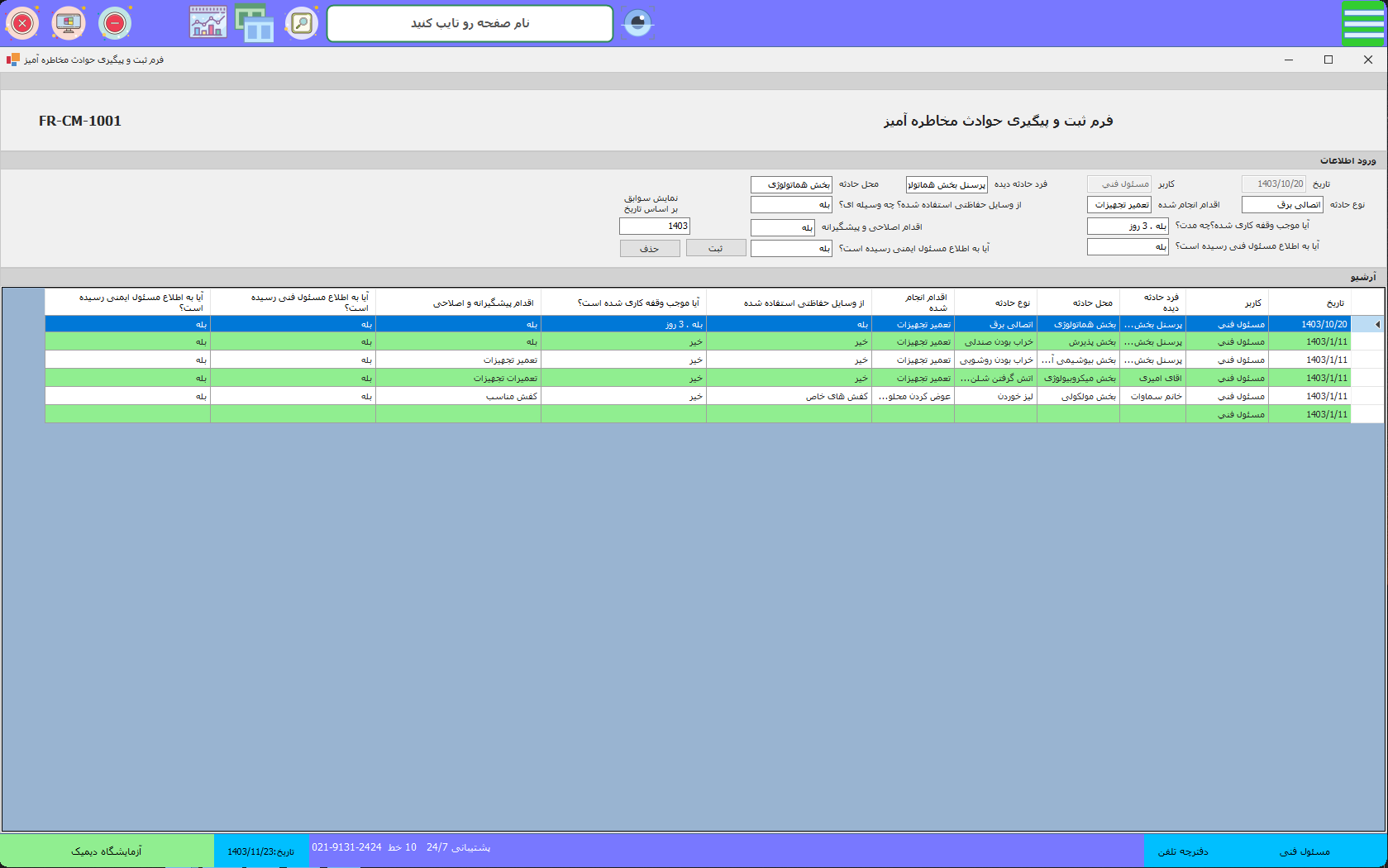Image resolution: width=1388 pixels, height=868 pixels.
Task: Click the نوع حادثه input field
Action: pyautogui.click(x=1282, y=204)
